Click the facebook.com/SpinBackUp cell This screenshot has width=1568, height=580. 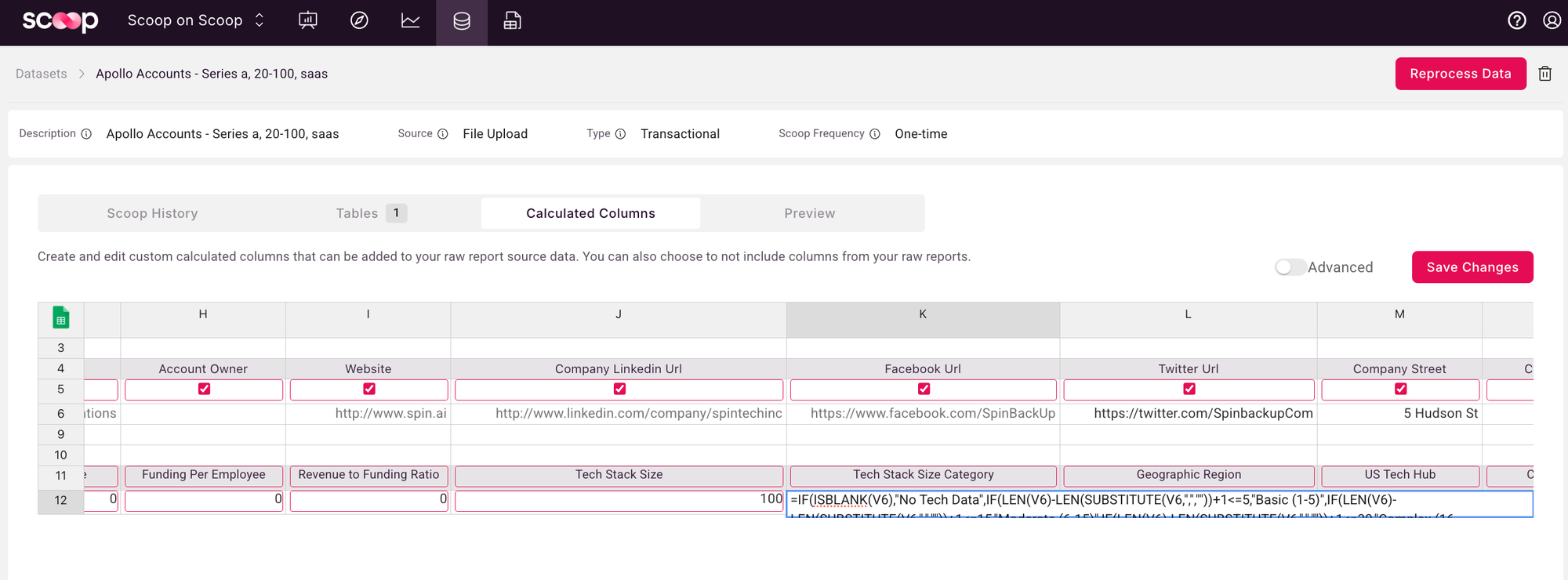[923, 413]
